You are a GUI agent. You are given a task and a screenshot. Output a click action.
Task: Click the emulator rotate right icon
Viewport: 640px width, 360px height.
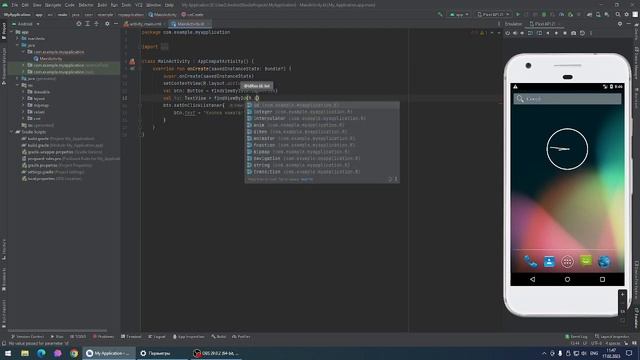pyautogui.click(x=539, y=33)
